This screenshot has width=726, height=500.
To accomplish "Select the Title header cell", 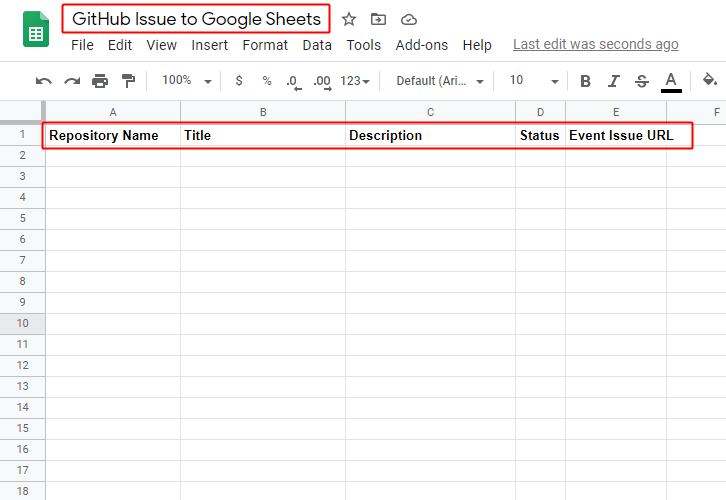I will click(x=263, y=135).
